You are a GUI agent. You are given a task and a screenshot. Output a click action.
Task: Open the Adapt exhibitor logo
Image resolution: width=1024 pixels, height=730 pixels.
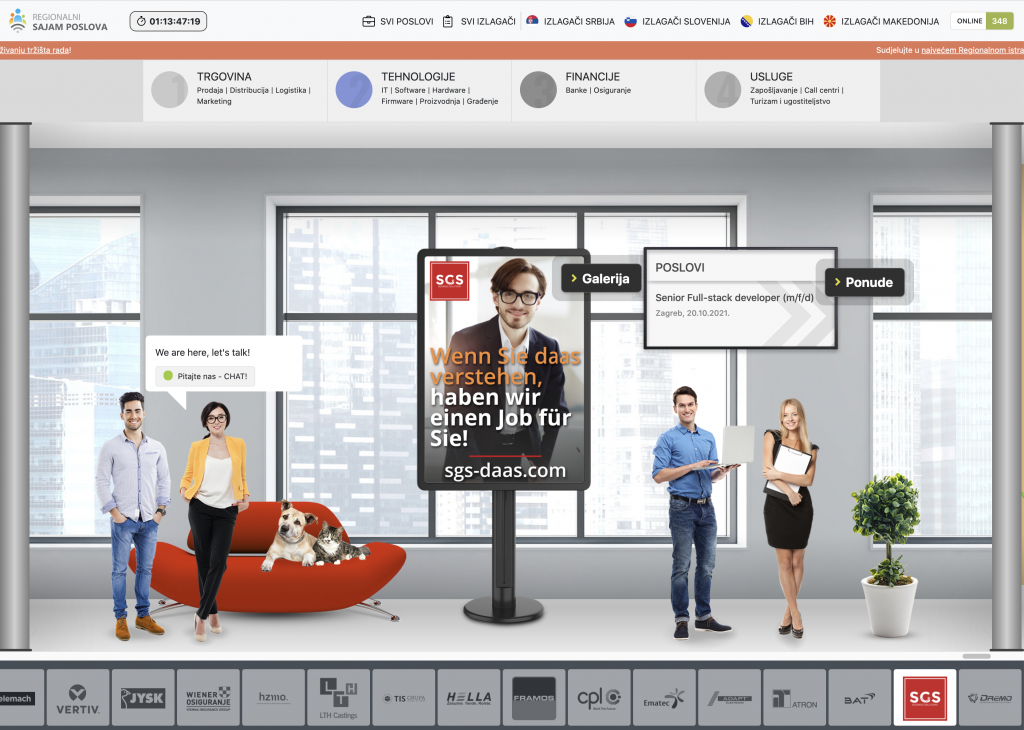[729, 697]
